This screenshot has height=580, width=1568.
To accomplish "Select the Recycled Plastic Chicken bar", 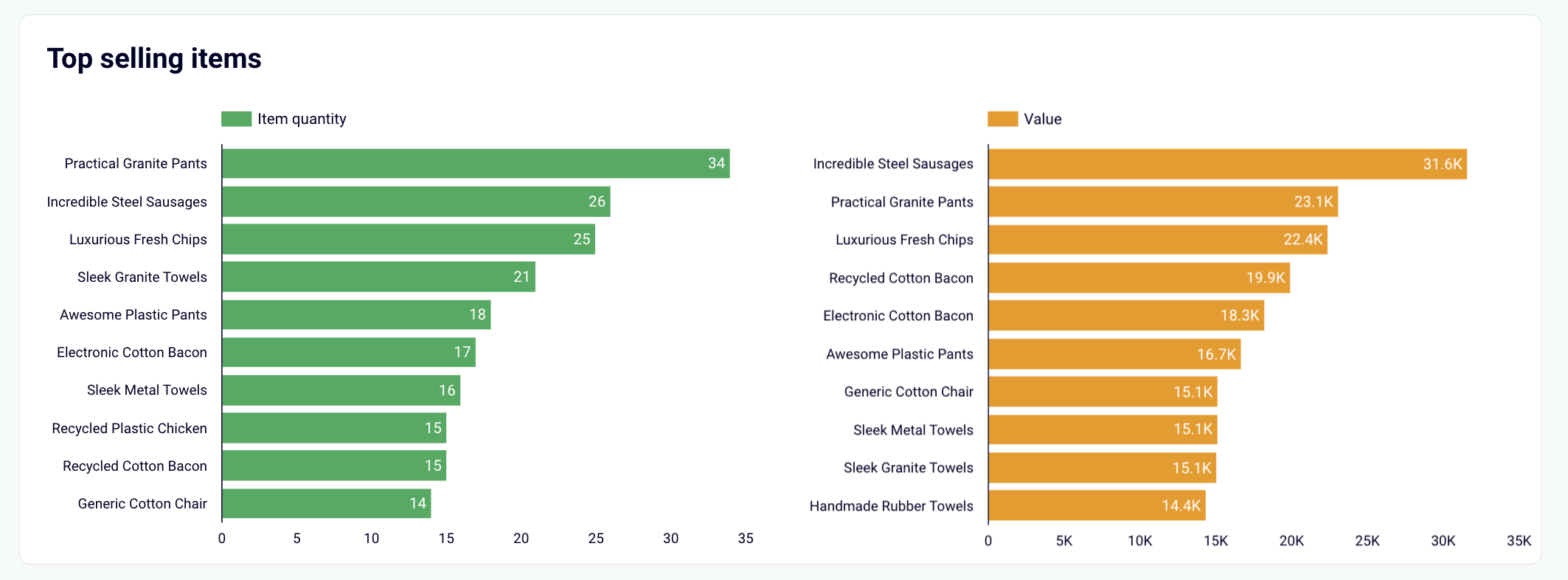I will pos(334,428).
